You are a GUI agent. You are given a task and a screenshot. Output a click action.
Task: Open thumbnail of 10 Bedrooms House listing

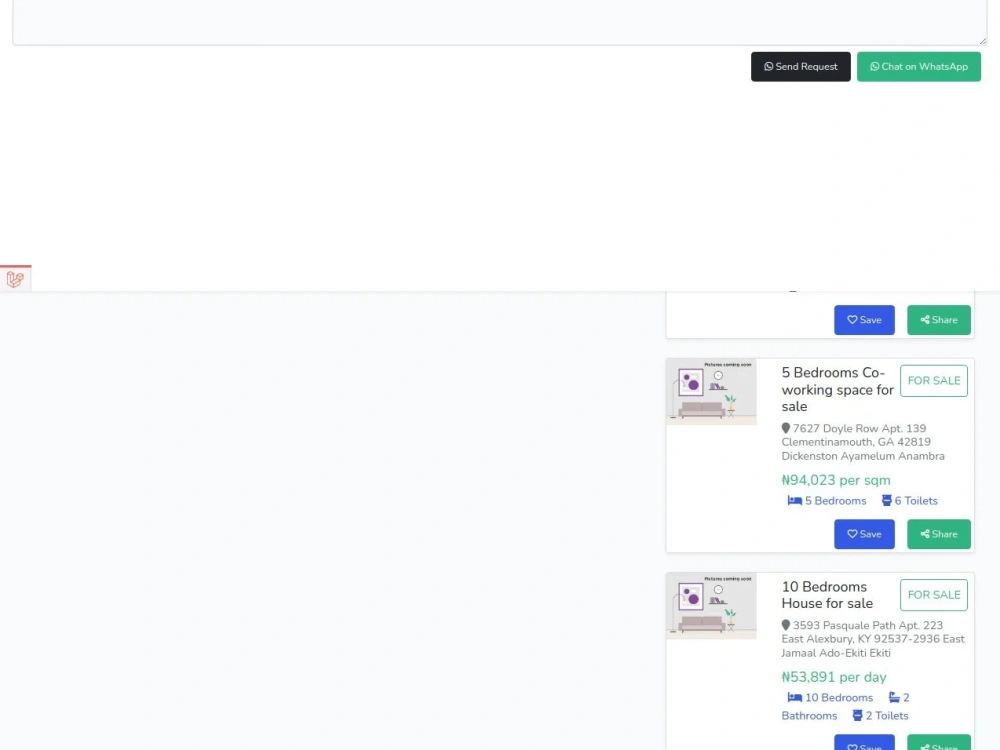pyautogui.click(x=711, y=606)
